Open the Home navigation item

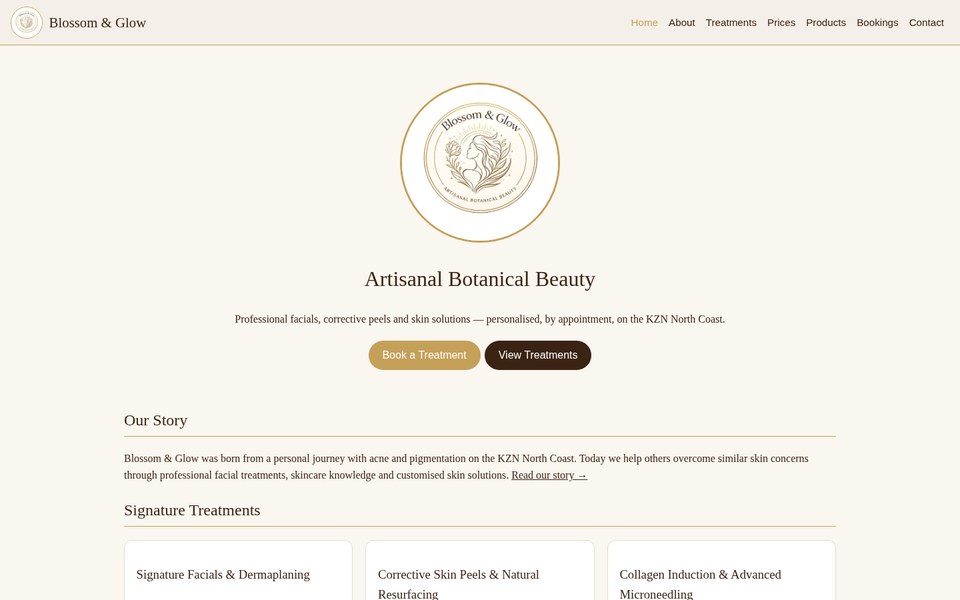(x=644, y=23)
